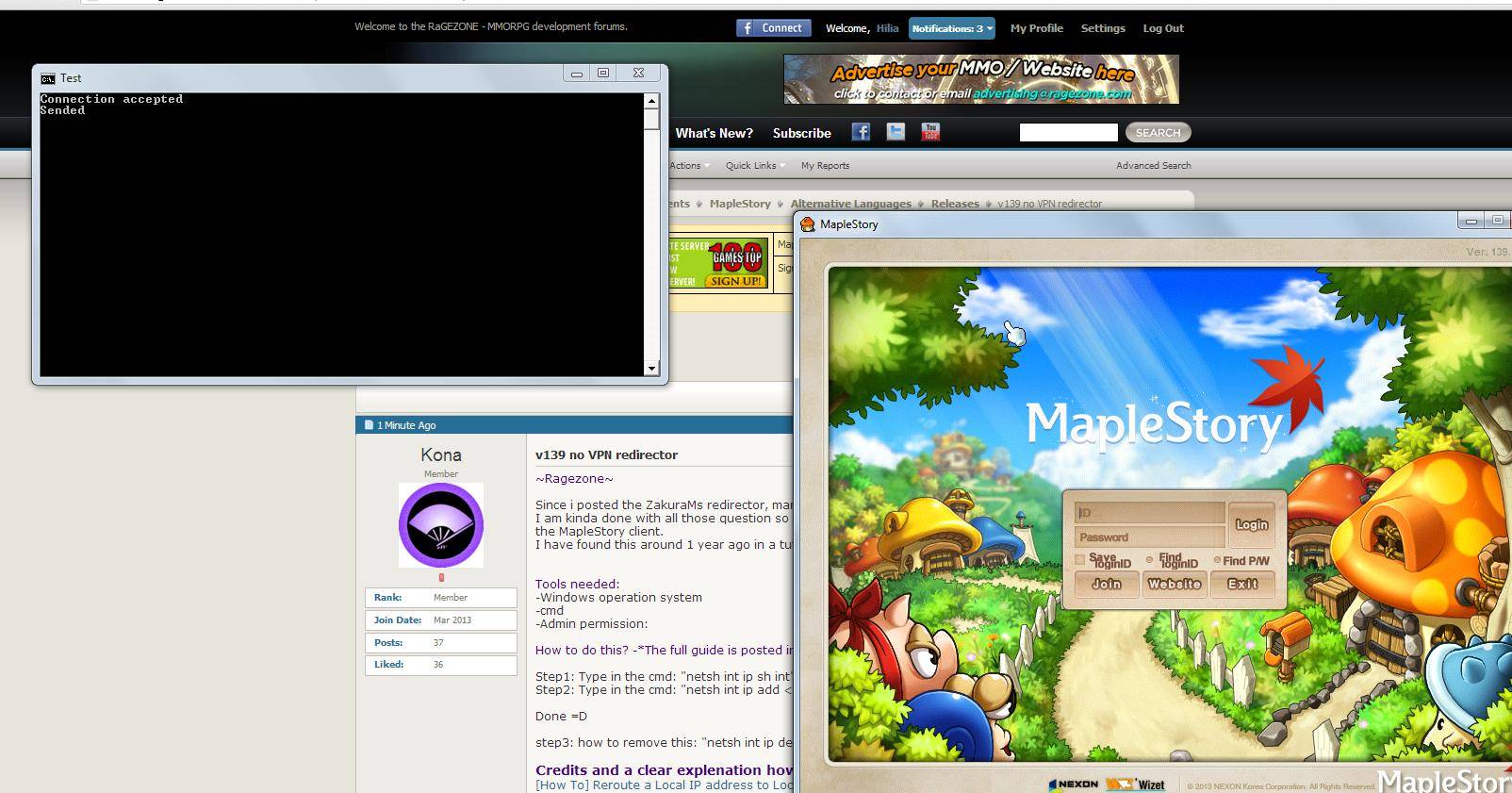The height and width of the screenshot is (793, 1512).
Task: Open My Reports menu
Action: coord(825,166)
